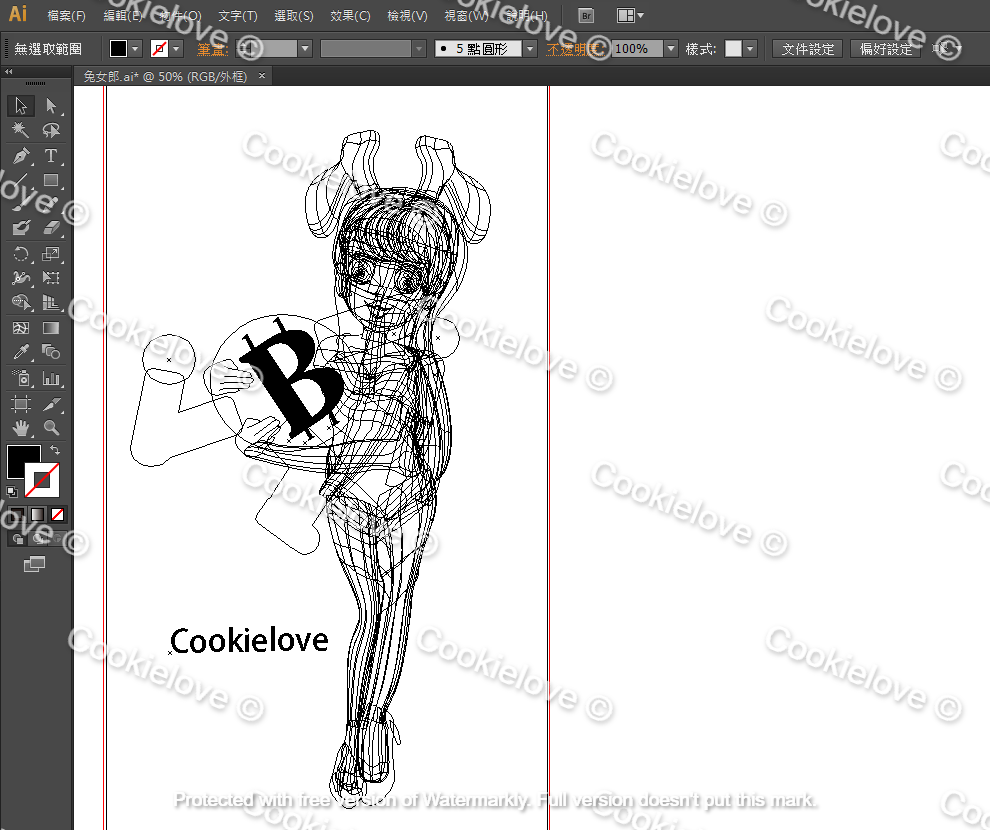This screenshot has height=830, width=990.
Task: Enable Draw Behind mode
Action: [x=38, y=538]
